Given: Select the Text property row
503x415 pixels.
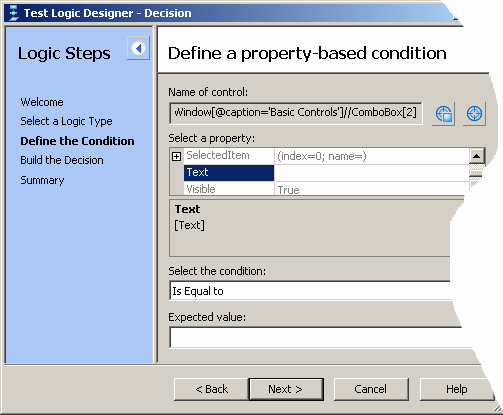Looking at the screenshot, I should (327, 173).
